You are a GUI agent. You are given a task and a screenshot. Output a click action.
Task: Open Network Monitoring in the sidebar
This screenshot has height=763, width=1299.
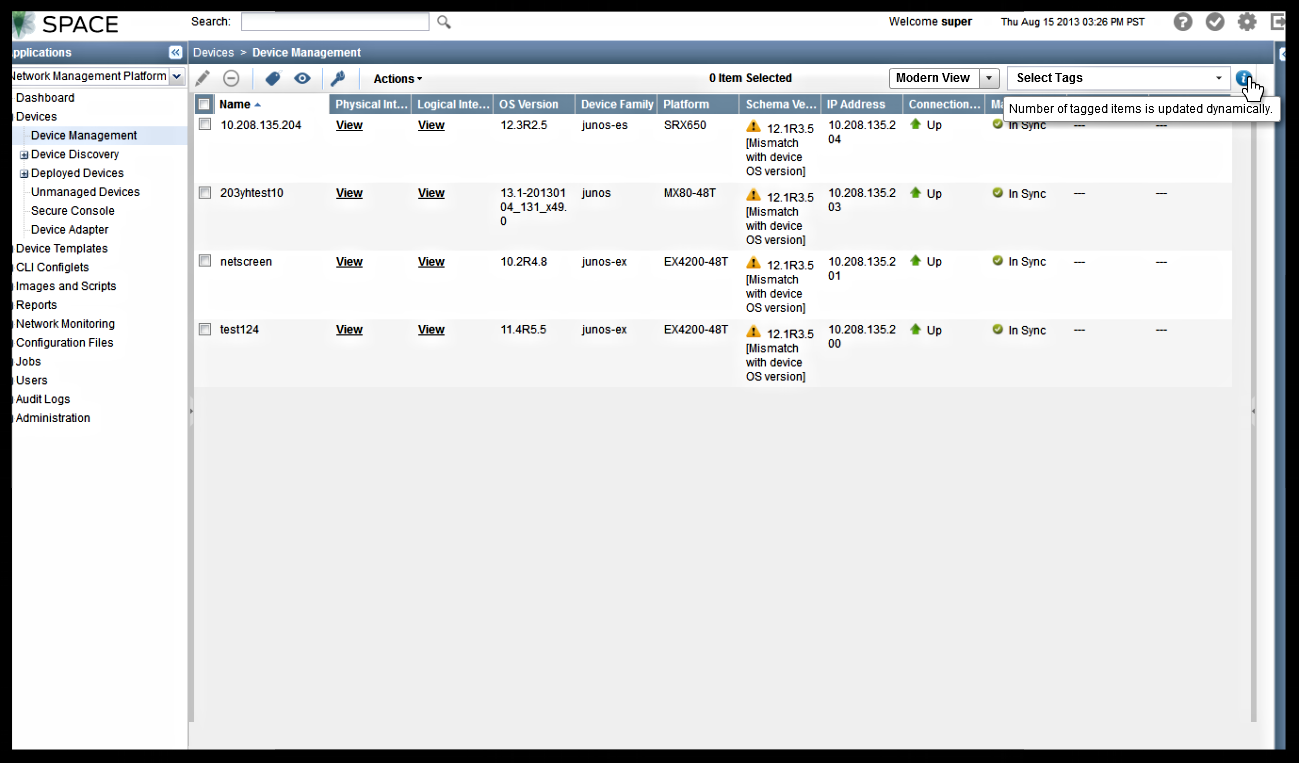pos(65,324)
